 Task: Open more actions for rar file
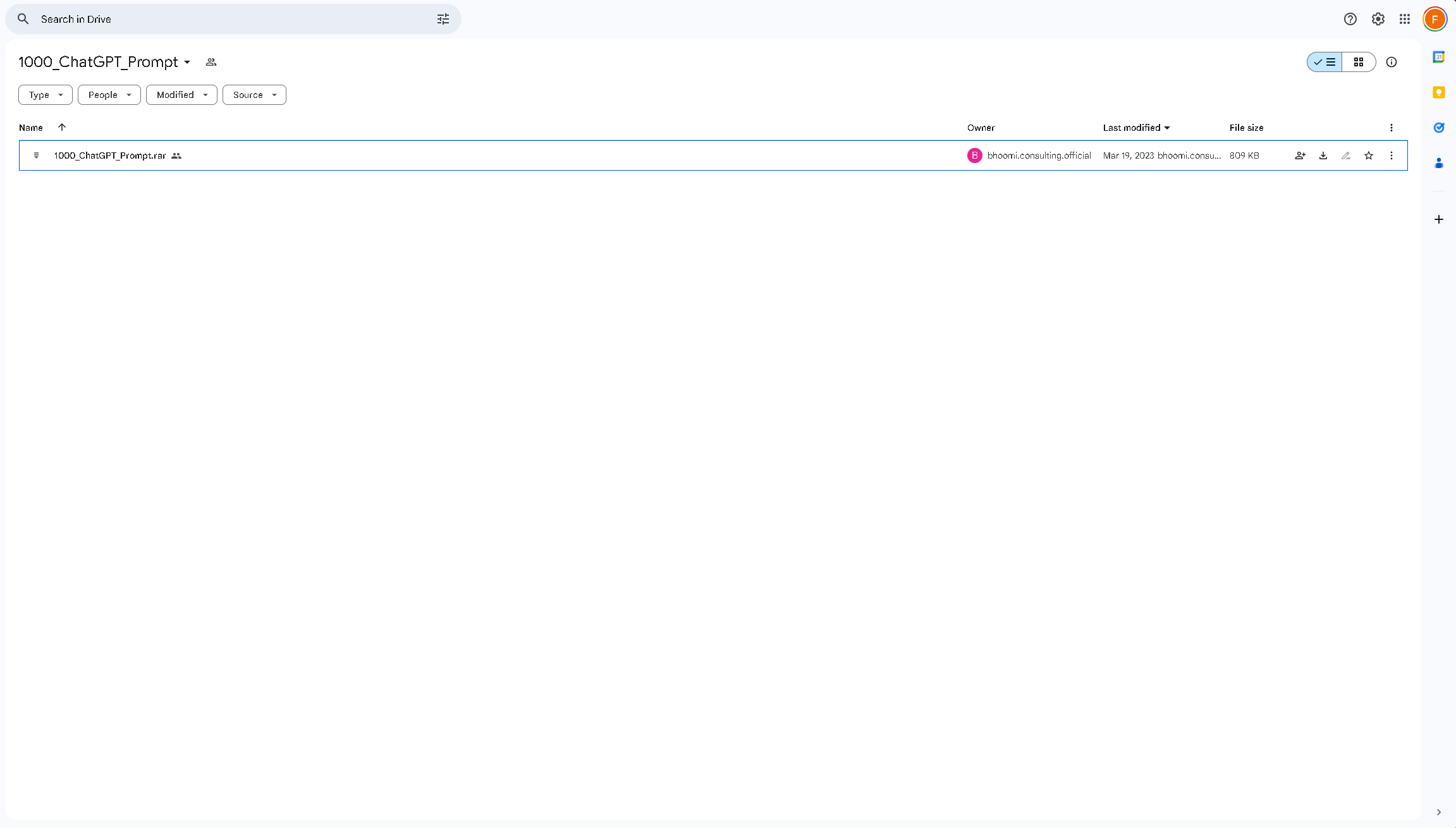click(x=1392, y=155)
